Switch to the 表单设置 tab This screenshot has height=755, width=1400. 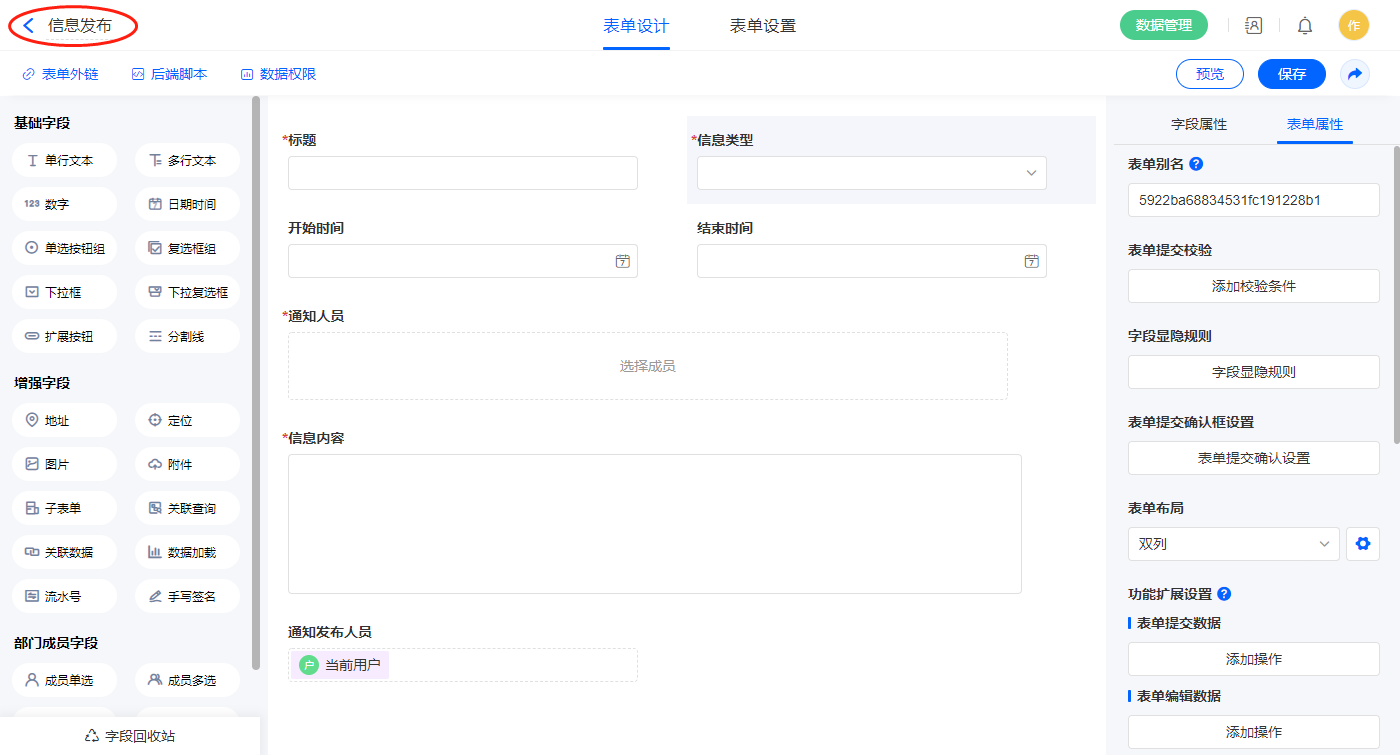coord(762,26)
